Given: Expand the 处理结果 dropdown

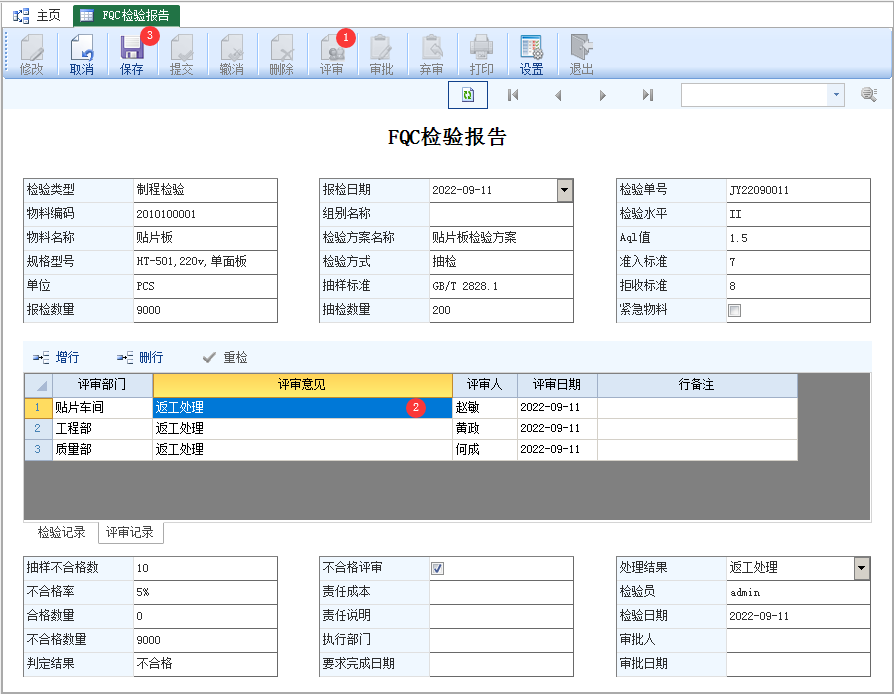Looking at the screenshot, I should 861,568.
